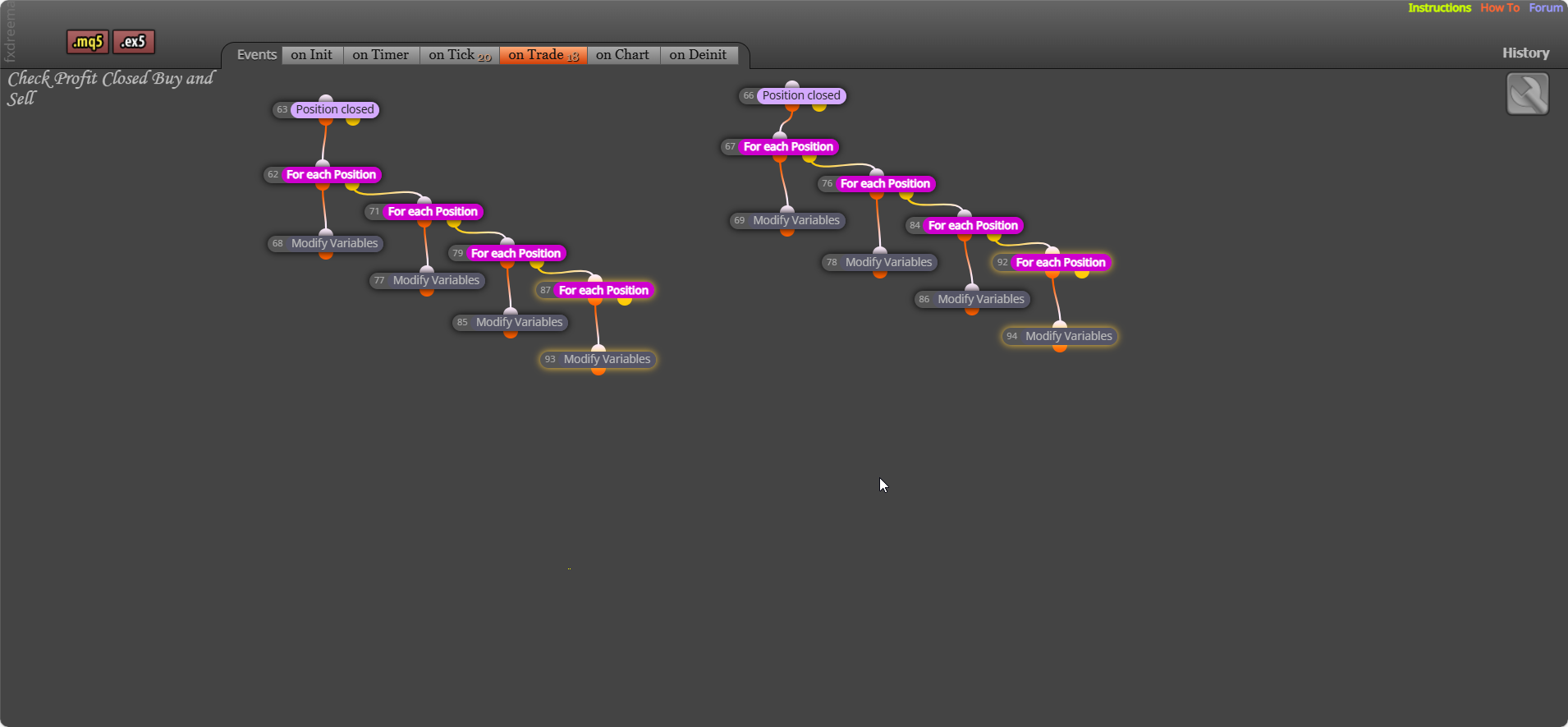Switch to the on Init tab

click(x=312, y=55)
